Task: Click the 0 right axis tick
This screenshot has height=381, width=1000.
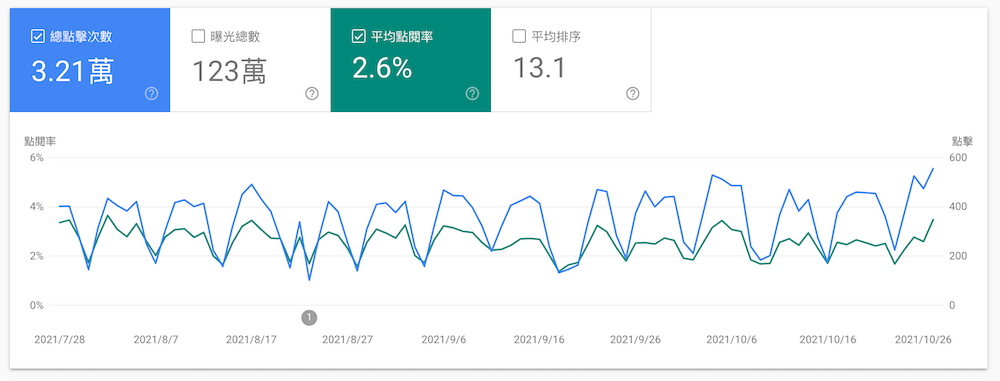Action: point(952,306)
